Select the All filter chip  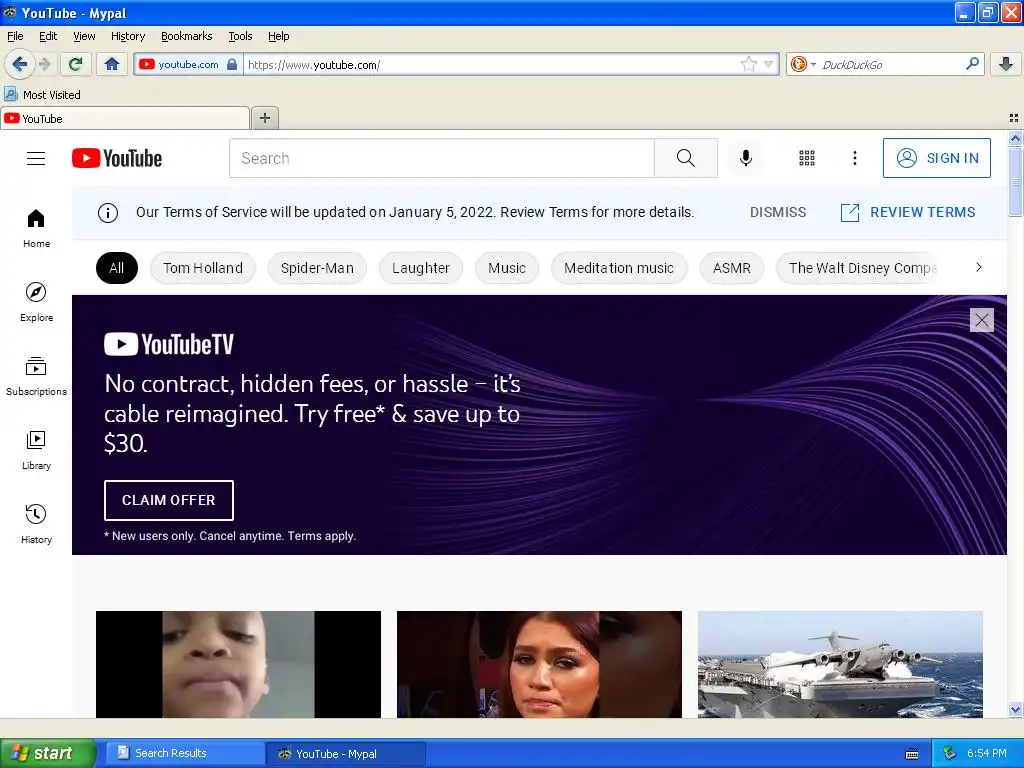click(117, 268)
